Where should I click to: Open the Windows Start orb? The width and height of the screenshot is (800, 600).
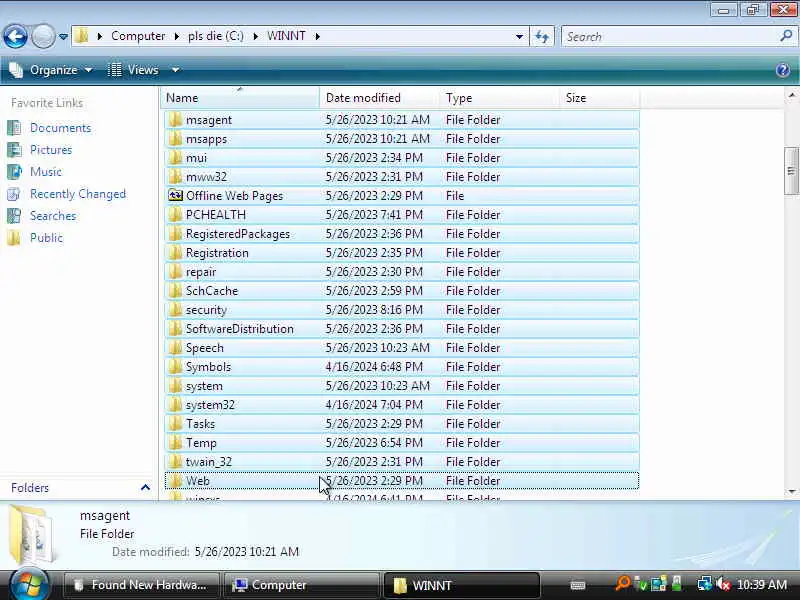(29, 584)
